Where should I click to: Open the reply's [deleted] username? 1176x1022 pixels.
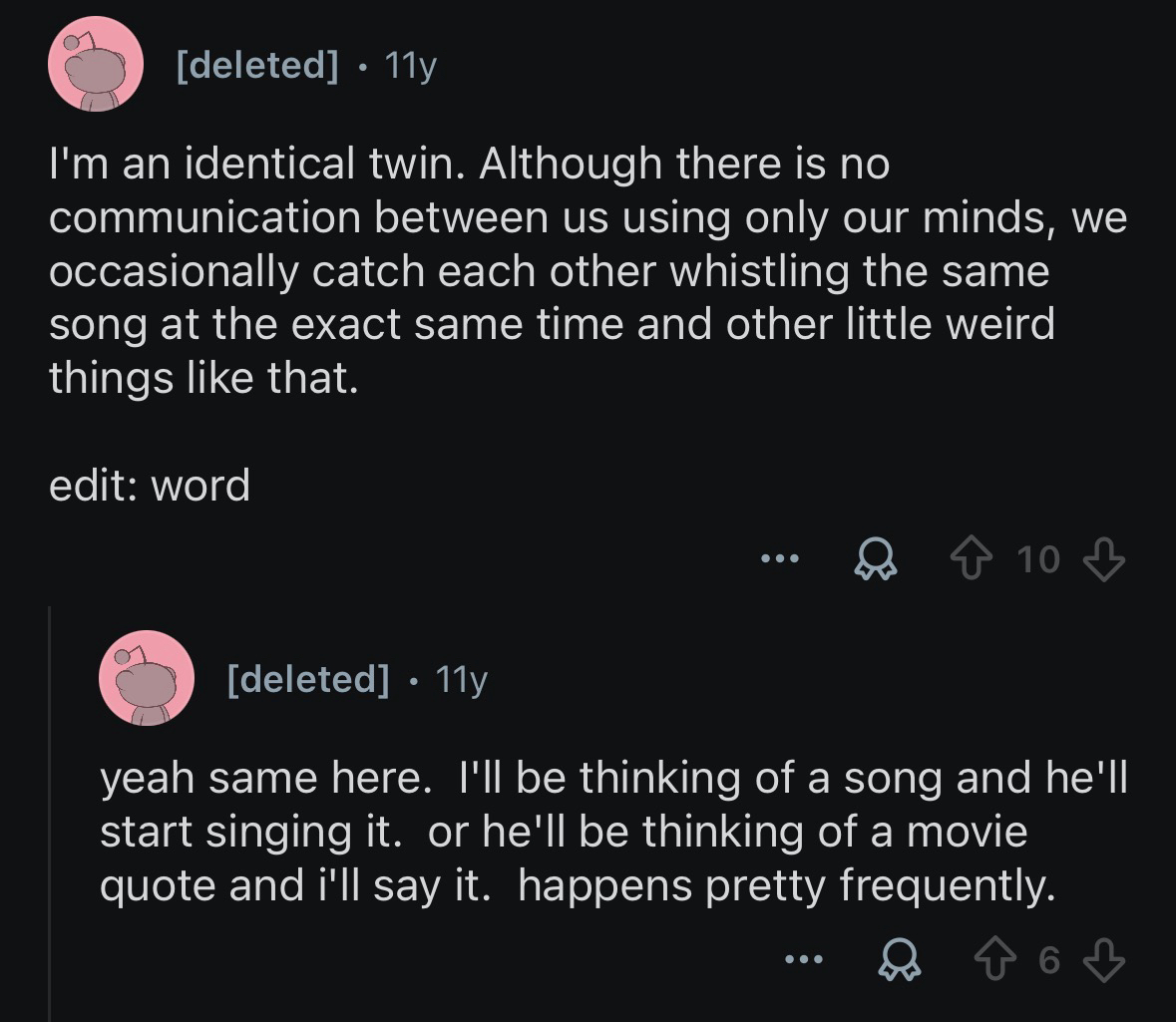click(x=307, y=679)
